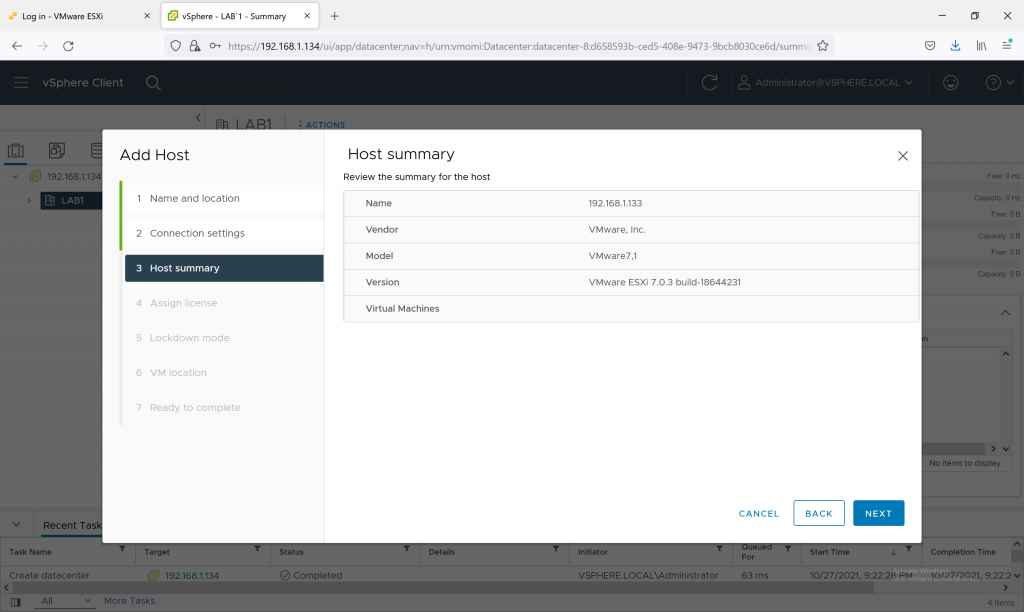Click the browser back arrow
This screenshot has height=612, width=1024.
click(x=17, y=46)
